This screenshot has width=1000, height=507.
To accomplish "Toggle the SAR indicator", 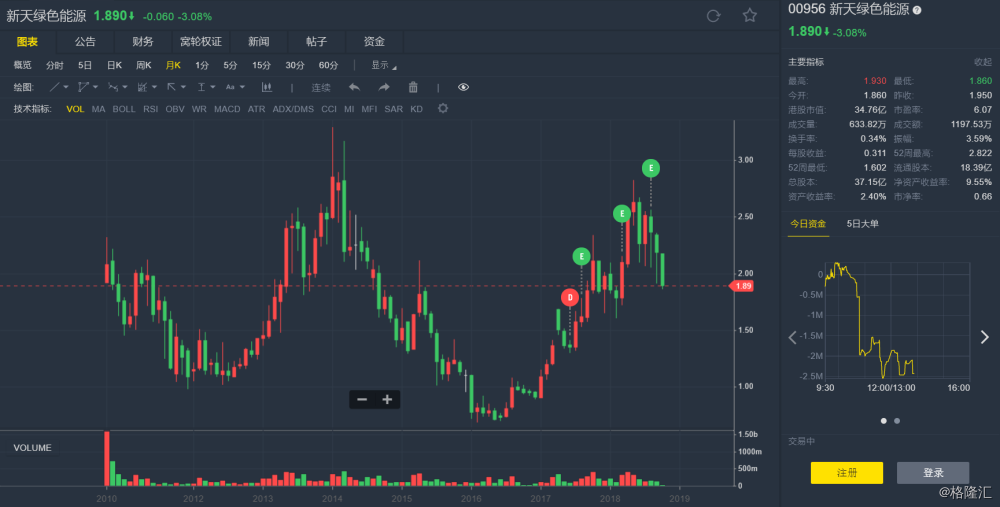I will (x=393, y=109).
